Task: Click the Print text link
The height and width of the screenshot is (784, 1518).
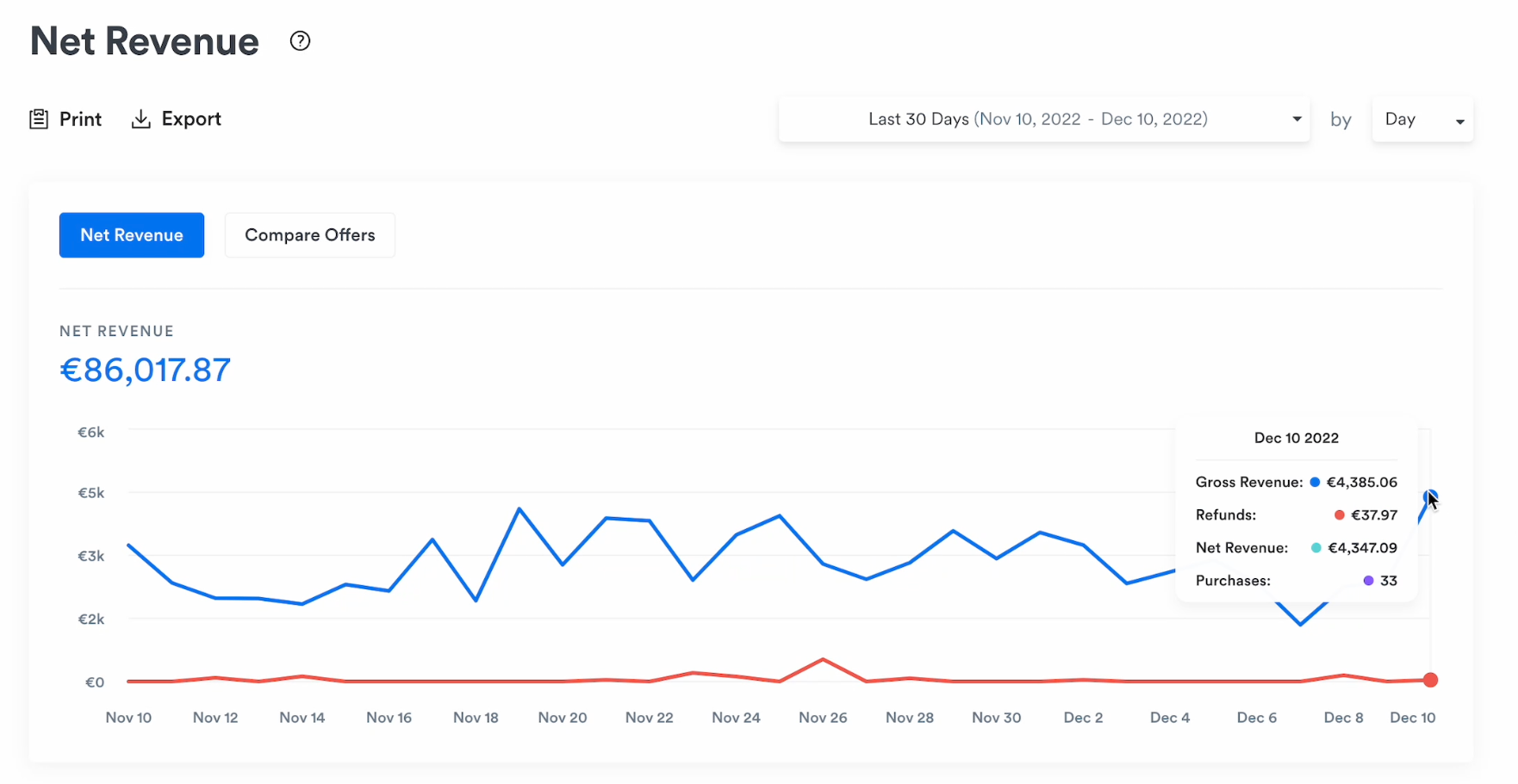Action: 81,119
